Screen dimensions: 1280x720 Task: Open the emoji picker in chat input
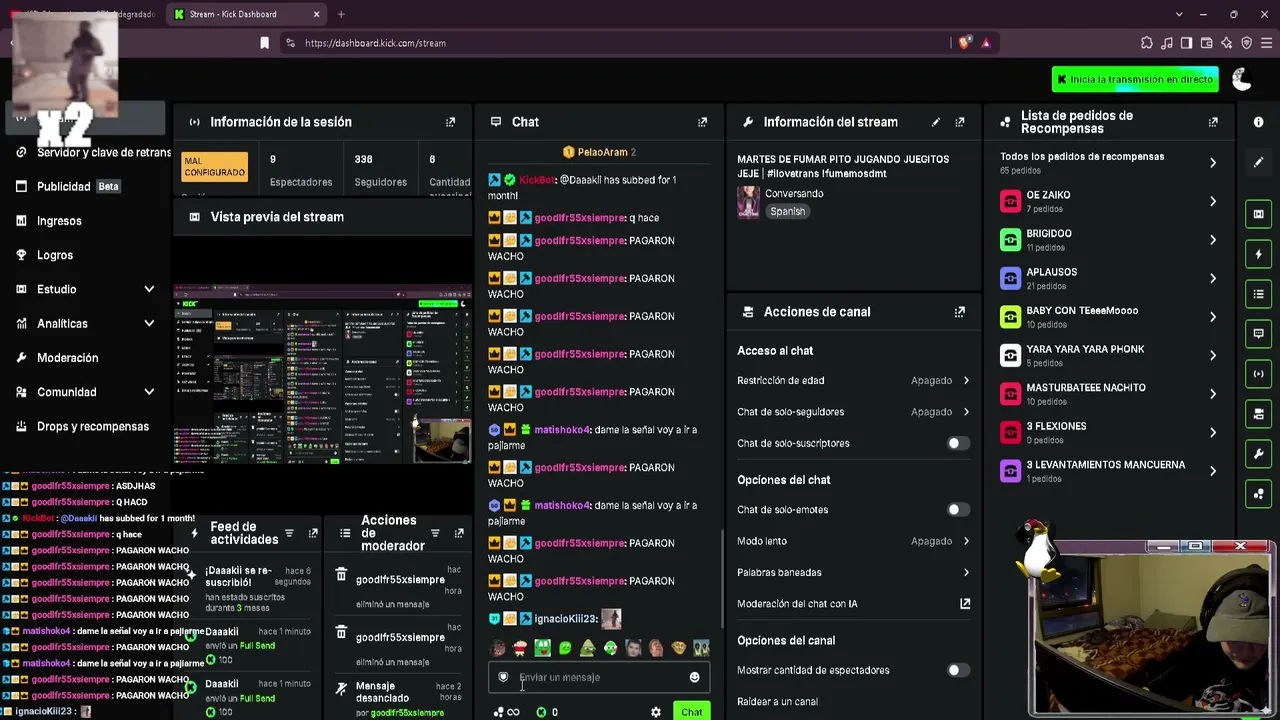(x=694, y=677)
